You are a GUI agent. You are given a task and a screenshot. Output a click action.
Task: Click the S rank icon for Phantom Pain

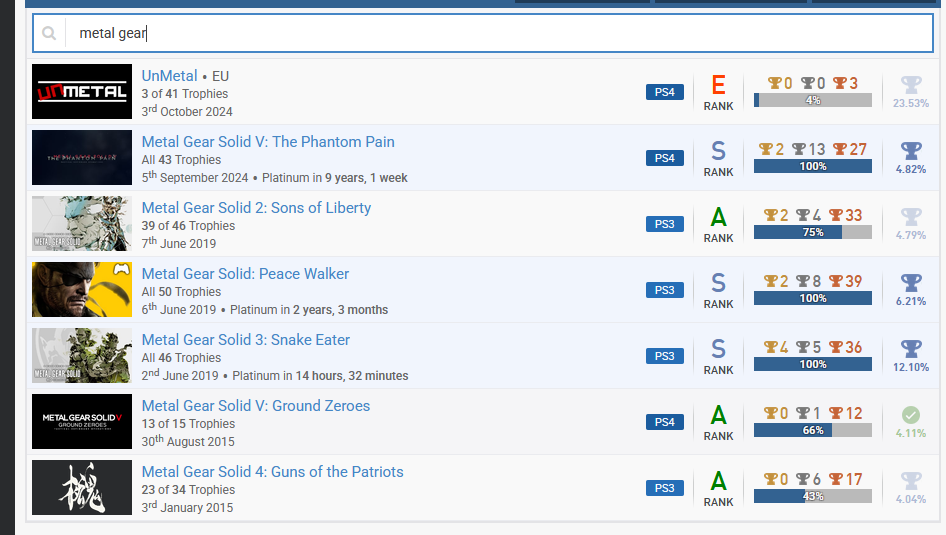pos(719,151)
